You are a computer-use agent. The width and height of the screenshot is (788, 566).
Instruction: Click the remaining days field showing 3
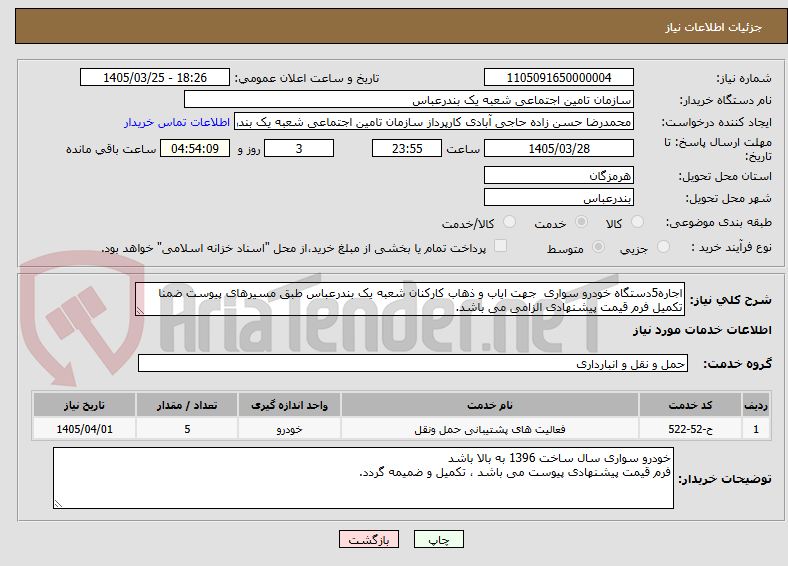pyautogui.click(x=299, y=148)
